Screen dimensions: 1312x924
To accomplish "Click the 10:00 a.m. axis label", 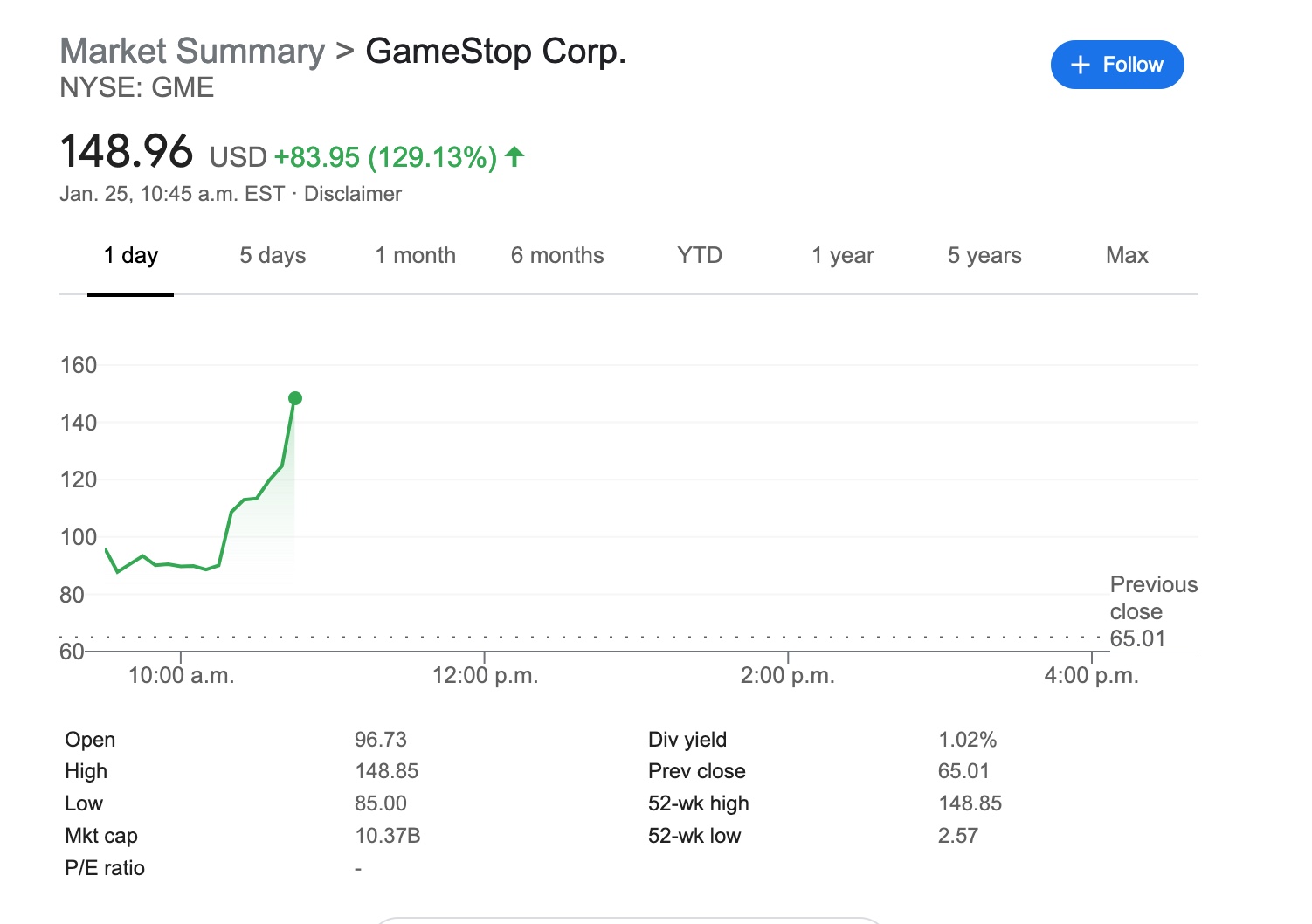I will coord(181,676).
